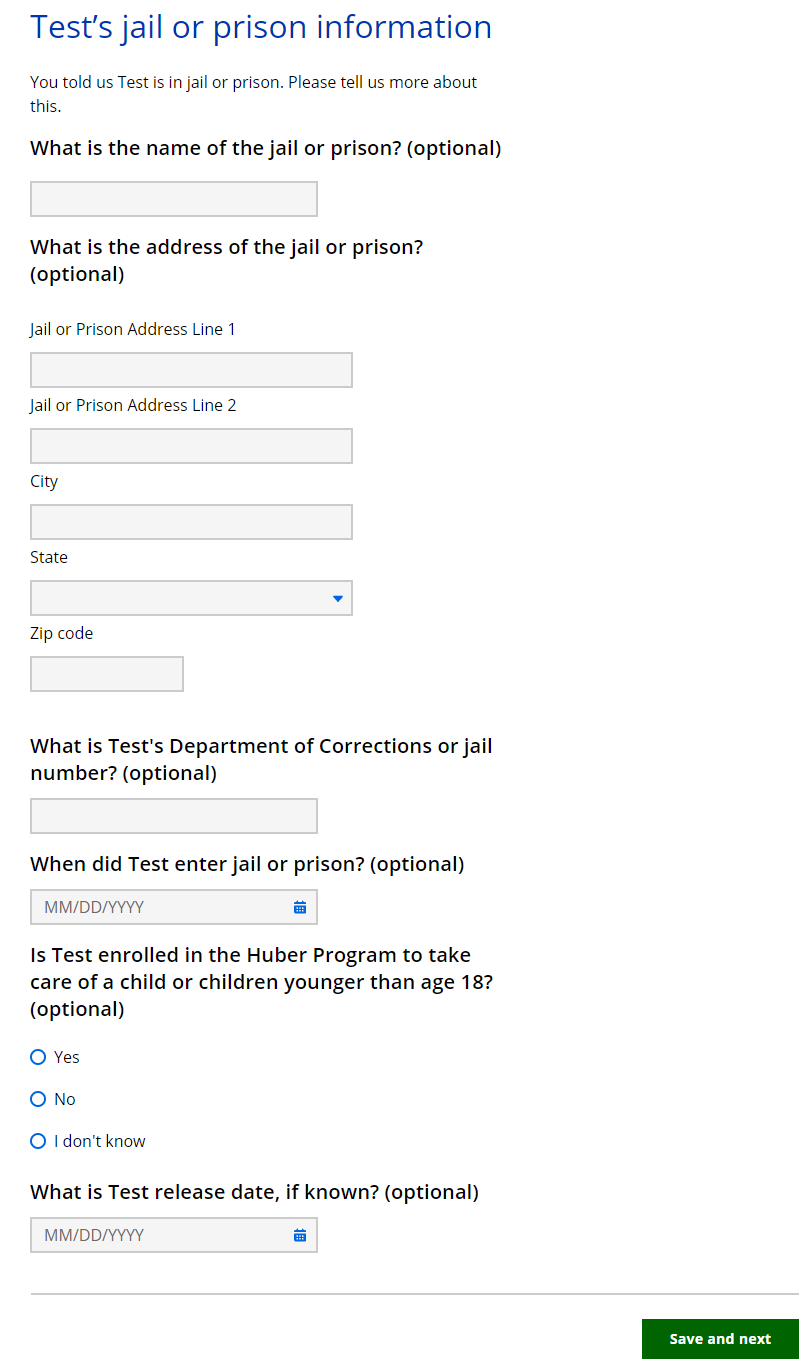Click Jail or Prison Address Line 2 field
Viewport: 811px width, 1371px height.
[x=191, y=446]
